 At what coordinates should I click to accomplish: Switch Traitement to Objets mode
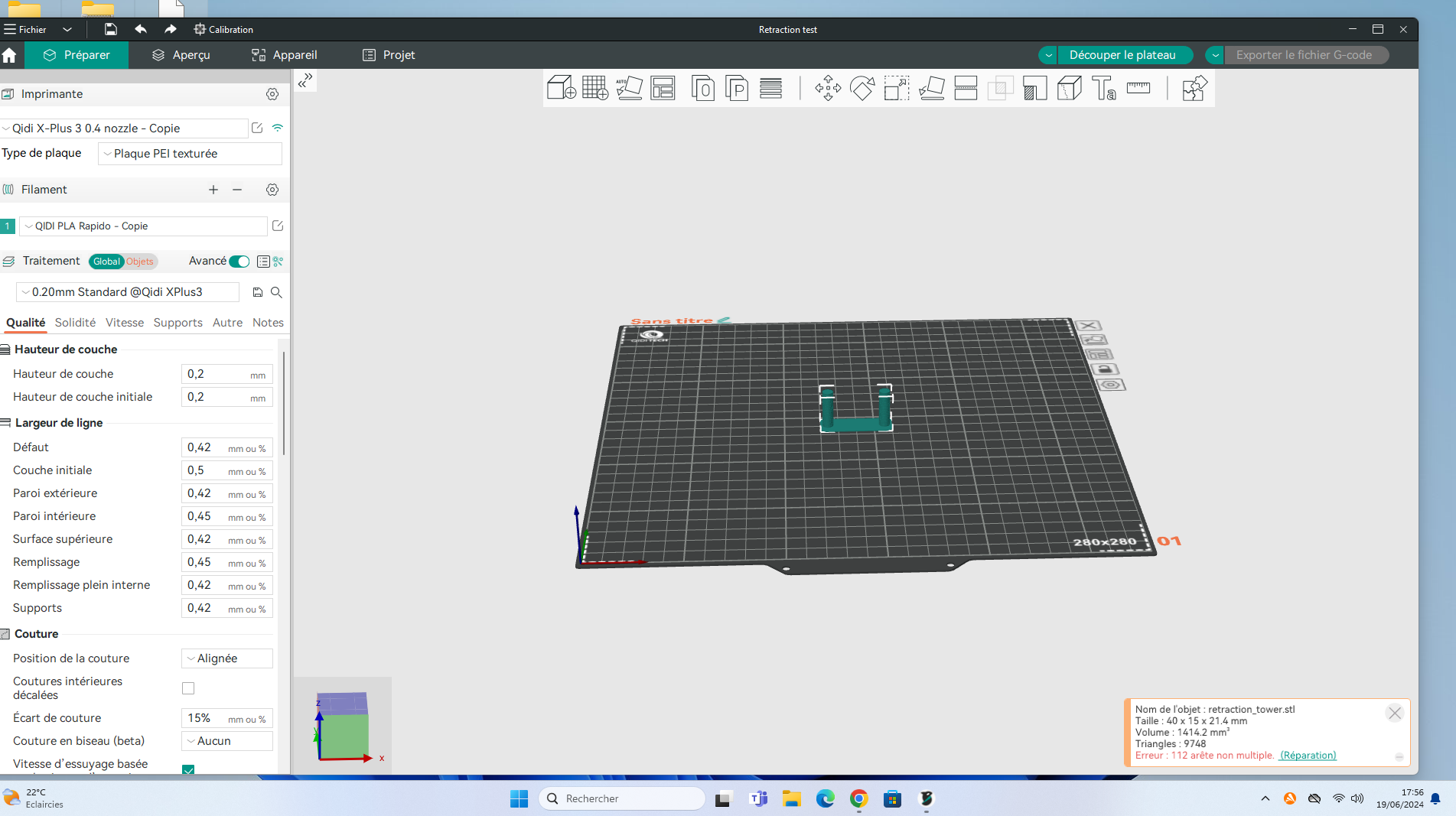(140, 262)
